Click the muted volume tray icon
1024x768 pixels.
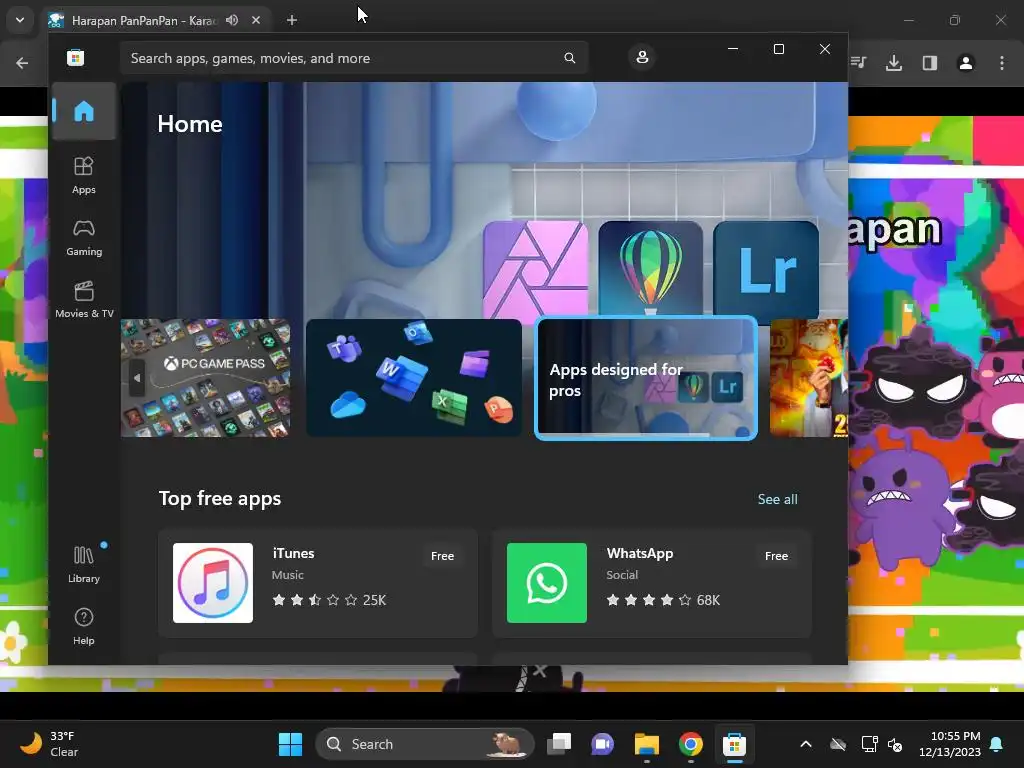point(895,744)
